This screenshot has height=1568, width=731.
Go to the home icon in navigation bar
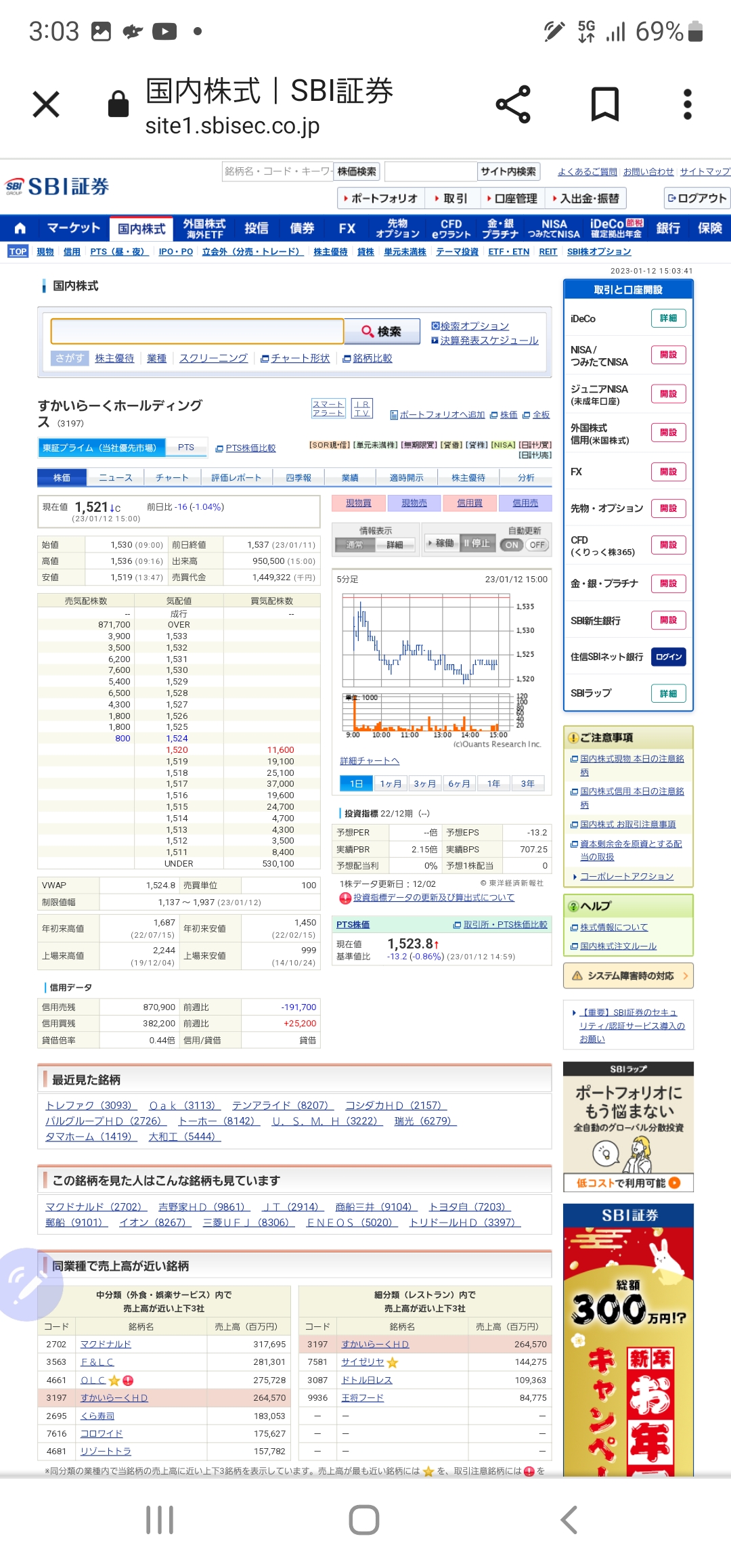point(20,228)
